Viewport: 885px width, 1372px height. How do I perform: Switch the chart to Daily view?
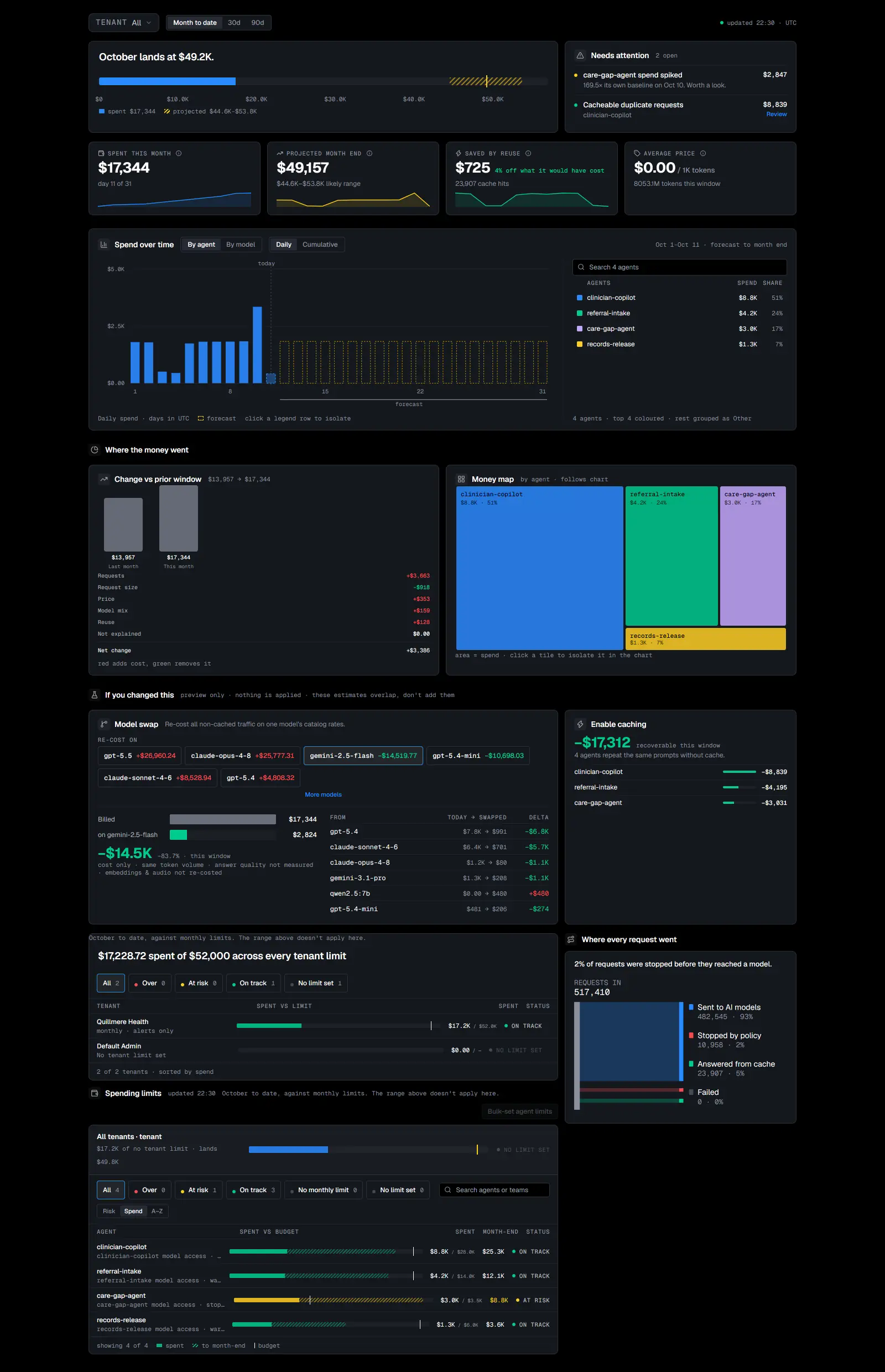coord(283,245)
